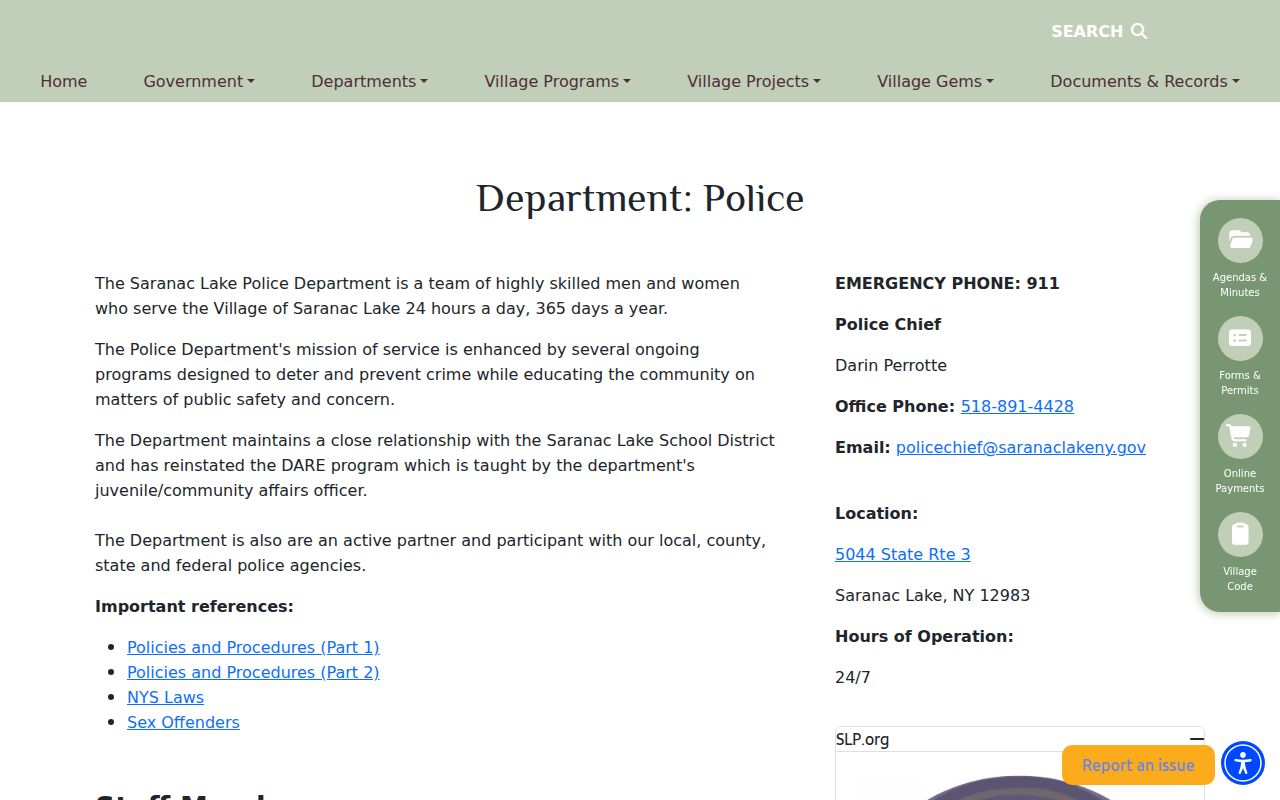Click the 'Saranac Lake, NY 12983' text
Screen dimensions: 1280x800
pos(932,595)
